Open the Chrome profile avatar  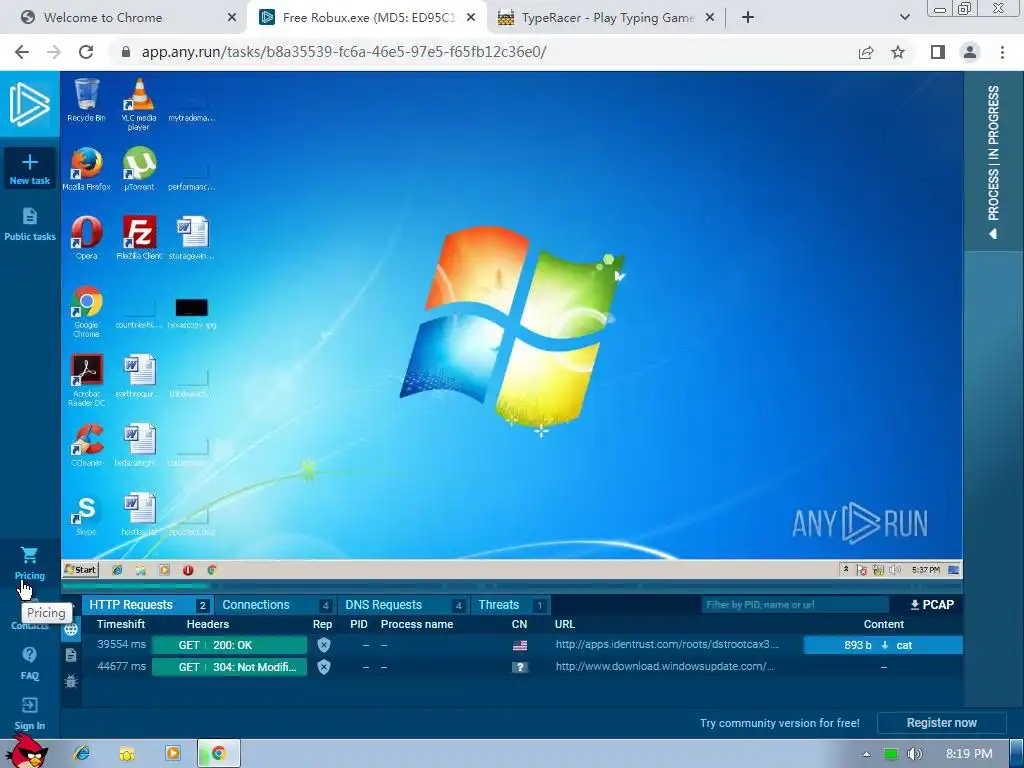coord(970,52)
